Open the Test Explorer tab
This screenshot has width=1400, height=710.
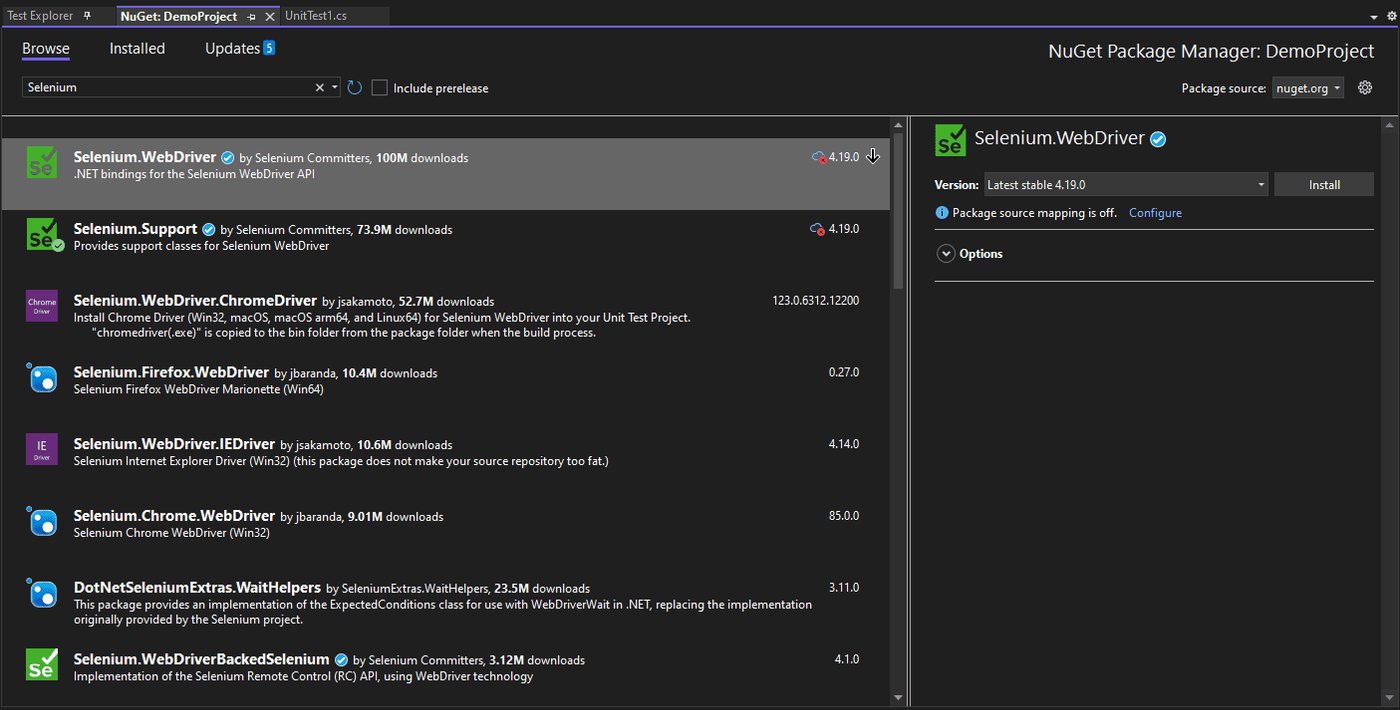tap(40, 16)
